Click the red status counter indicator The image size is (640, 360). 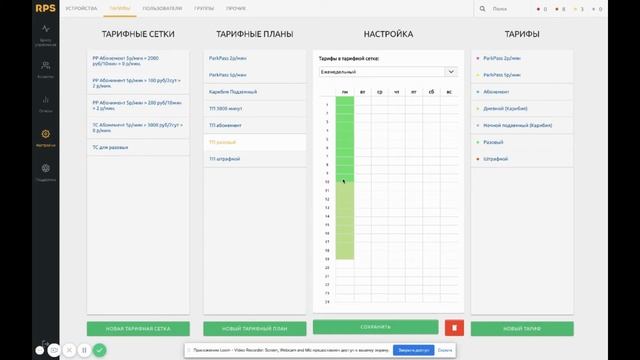[542, 9]
